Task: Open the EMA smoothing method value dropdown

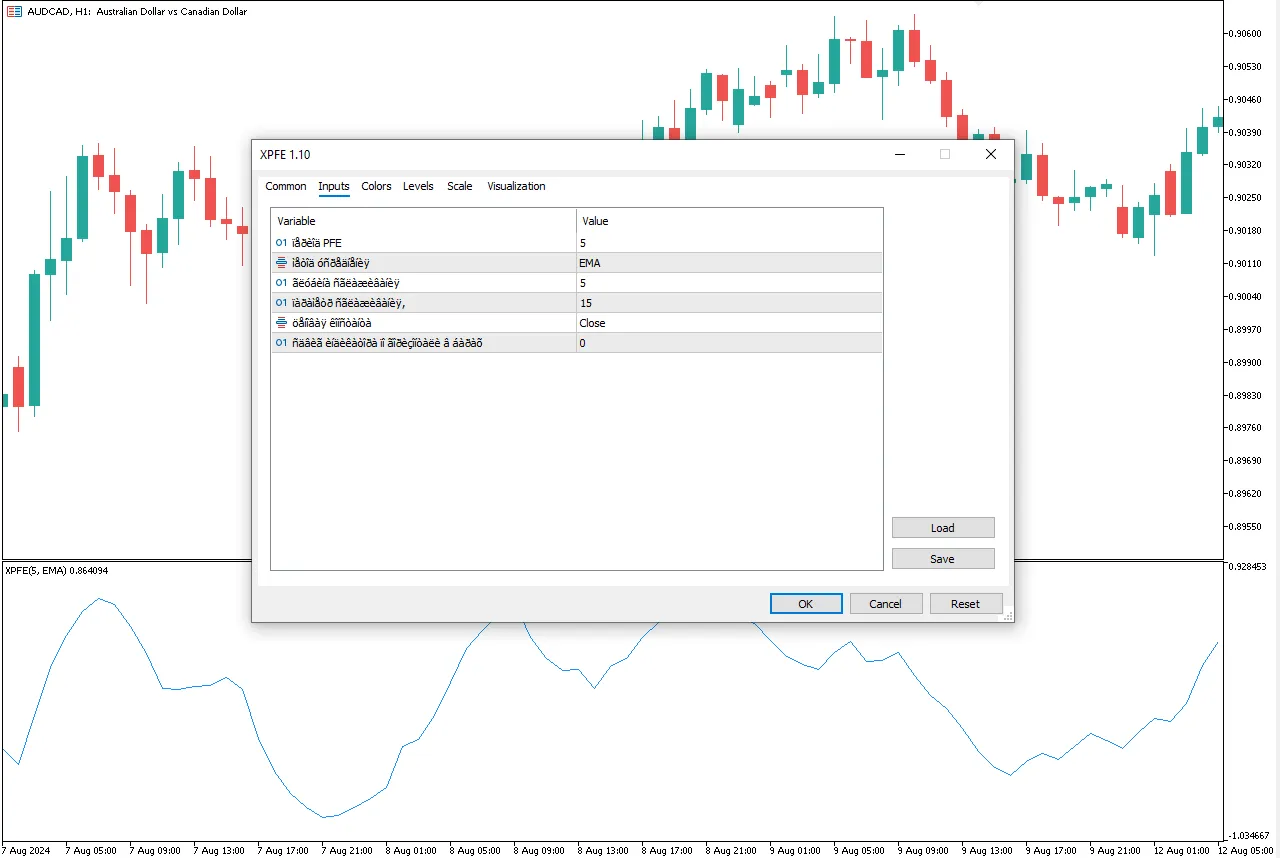Action: click(728, 263)
